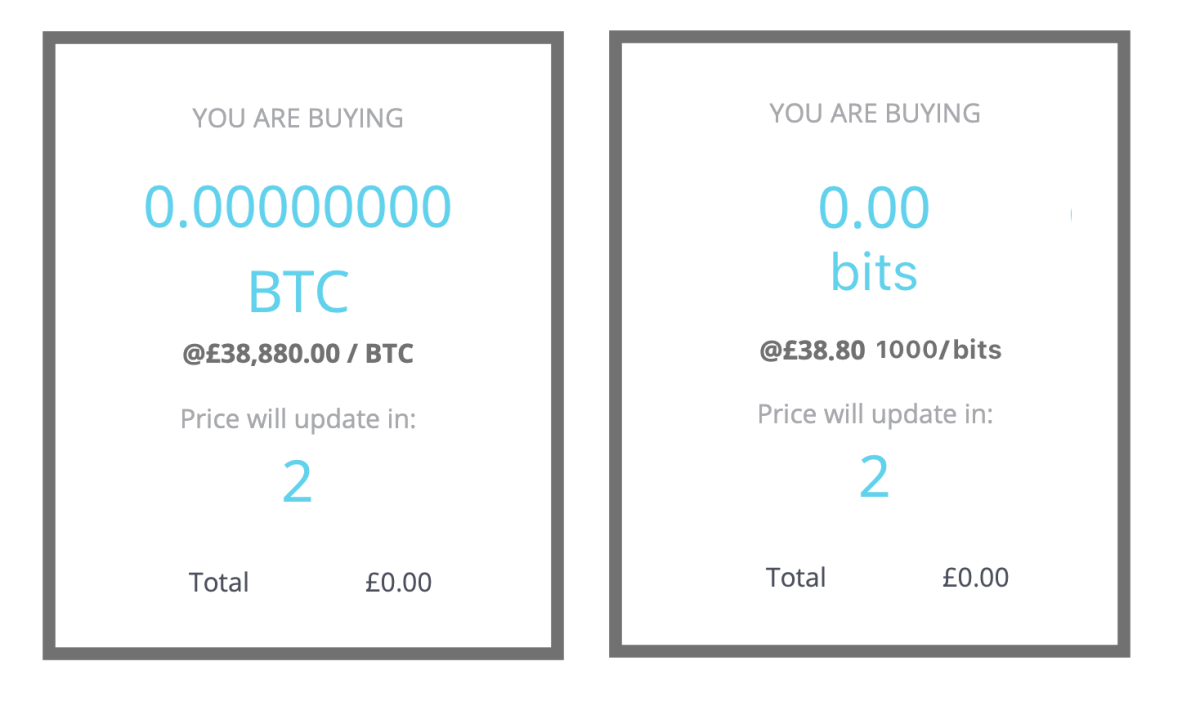Click the @£38,880.00 / BTC rate text
This screenshot has height=706, width=1200.
click(x=298, y=353)
